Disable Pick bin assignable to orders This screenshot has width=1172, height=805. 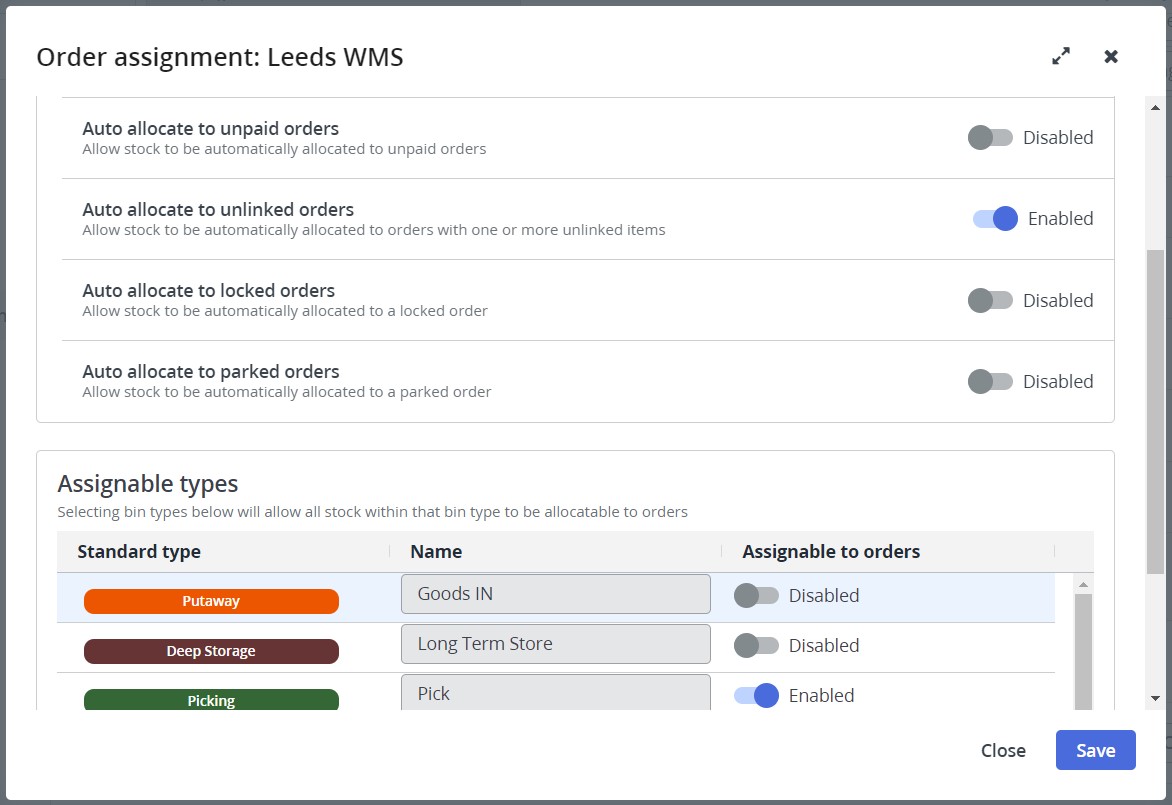(x=756, y=696)
